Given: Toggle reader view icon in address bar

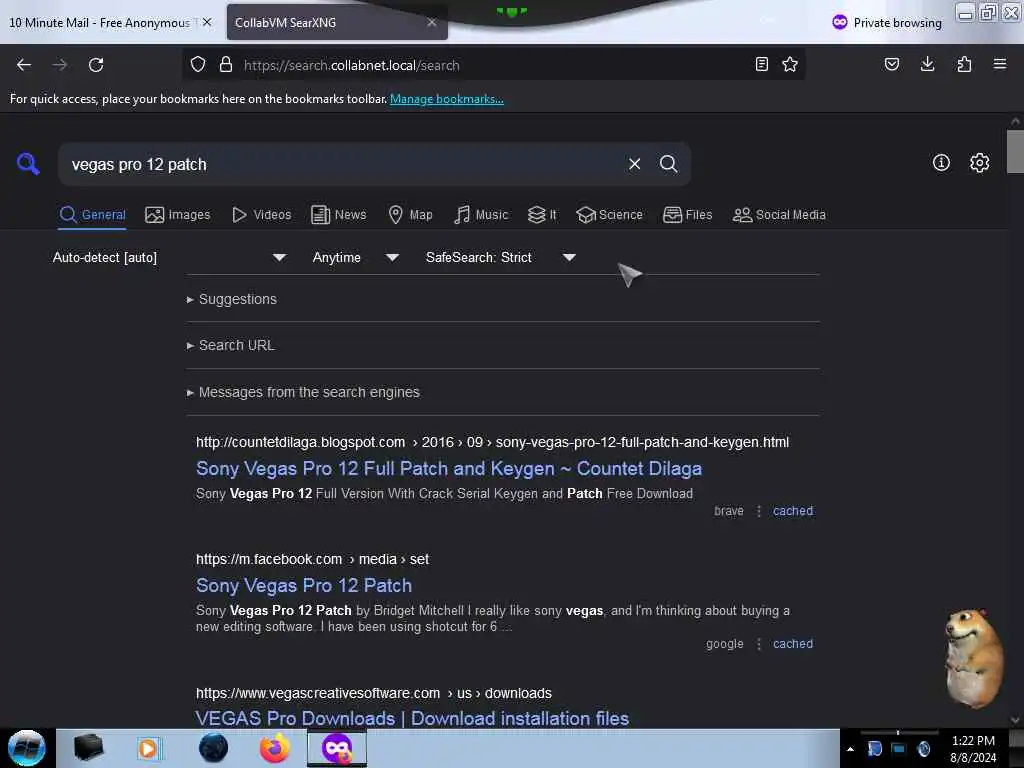Looking at the screenshot, I should pos(761,65).
